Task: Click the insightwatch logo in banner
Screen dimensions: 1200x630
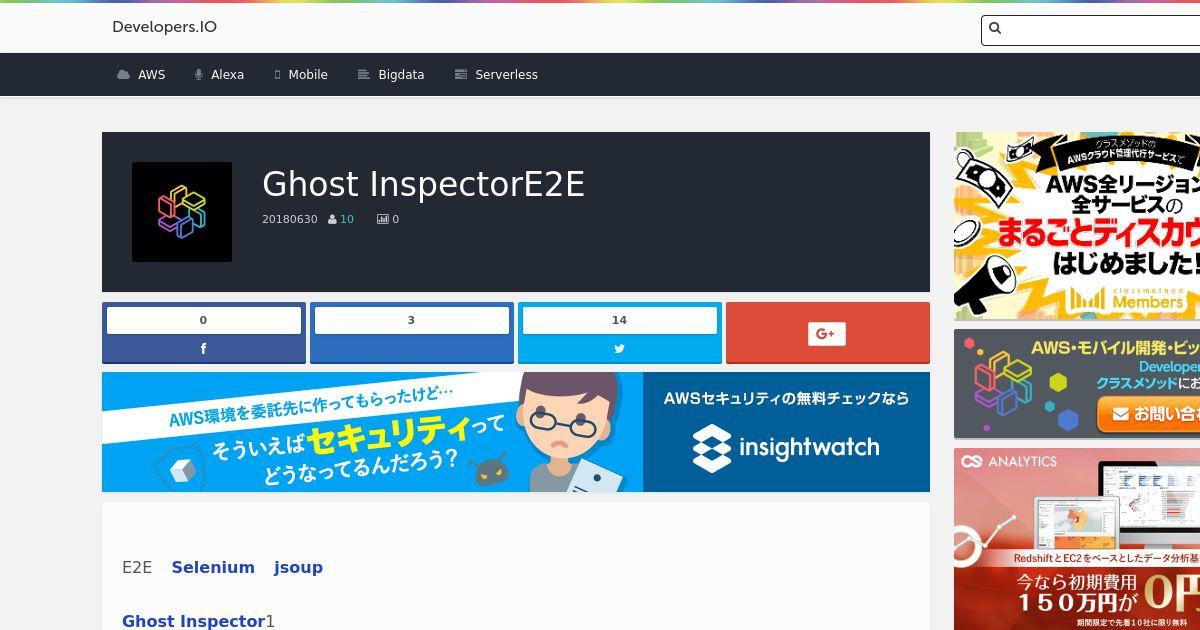Action: pyautogui.click(x=786, y=448)
